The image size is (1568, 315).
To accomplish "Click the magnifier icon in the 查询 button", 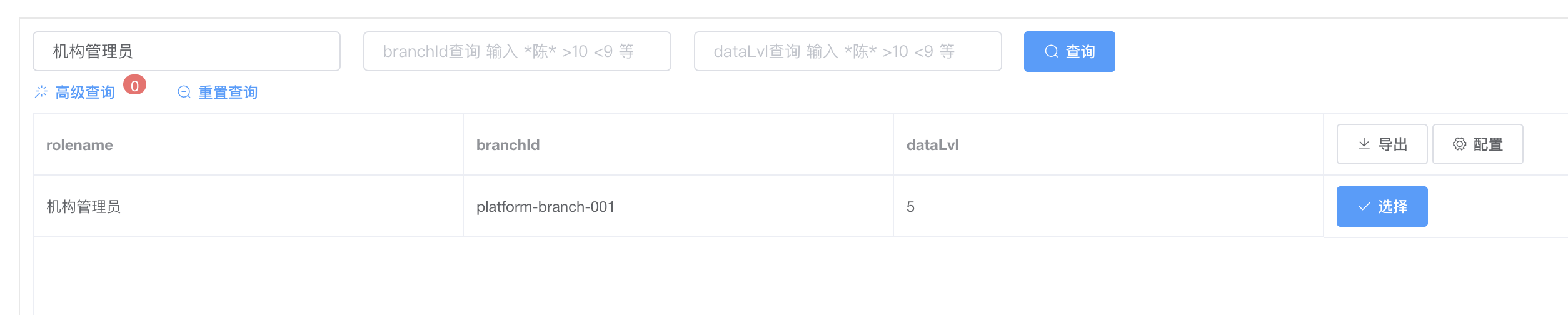I will [1052, 51].
